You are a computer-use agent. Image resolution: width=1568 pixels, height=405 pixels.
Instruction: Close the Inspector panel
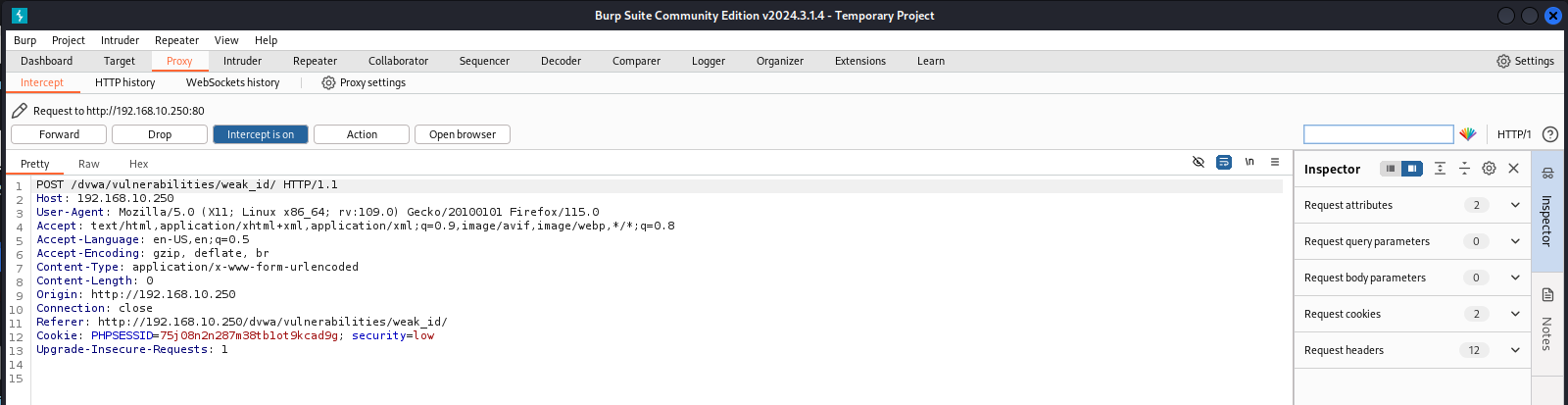tap(1513, 169)
